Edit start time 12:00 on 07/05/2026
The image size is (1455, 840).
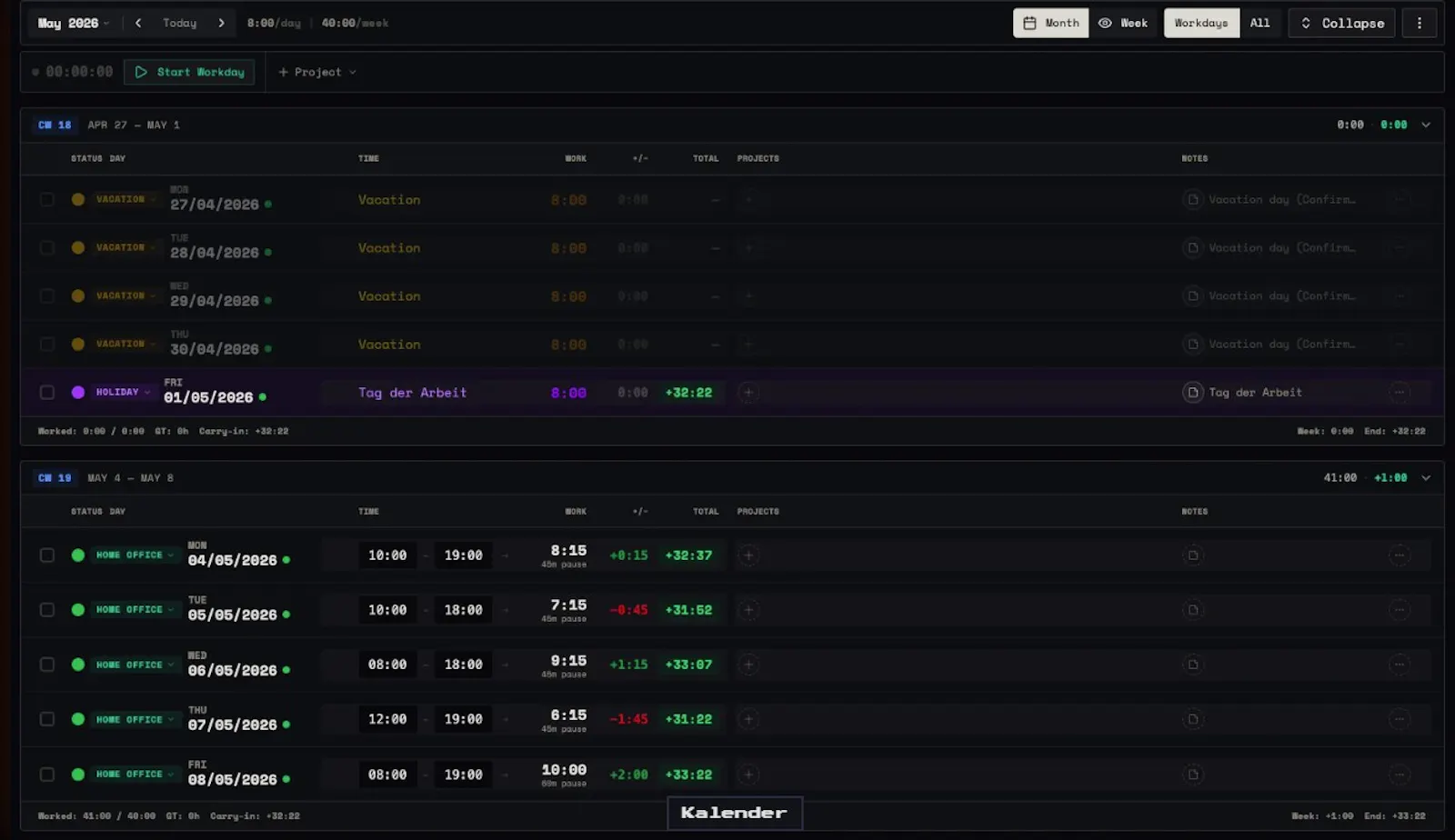(x=387, y=719)
